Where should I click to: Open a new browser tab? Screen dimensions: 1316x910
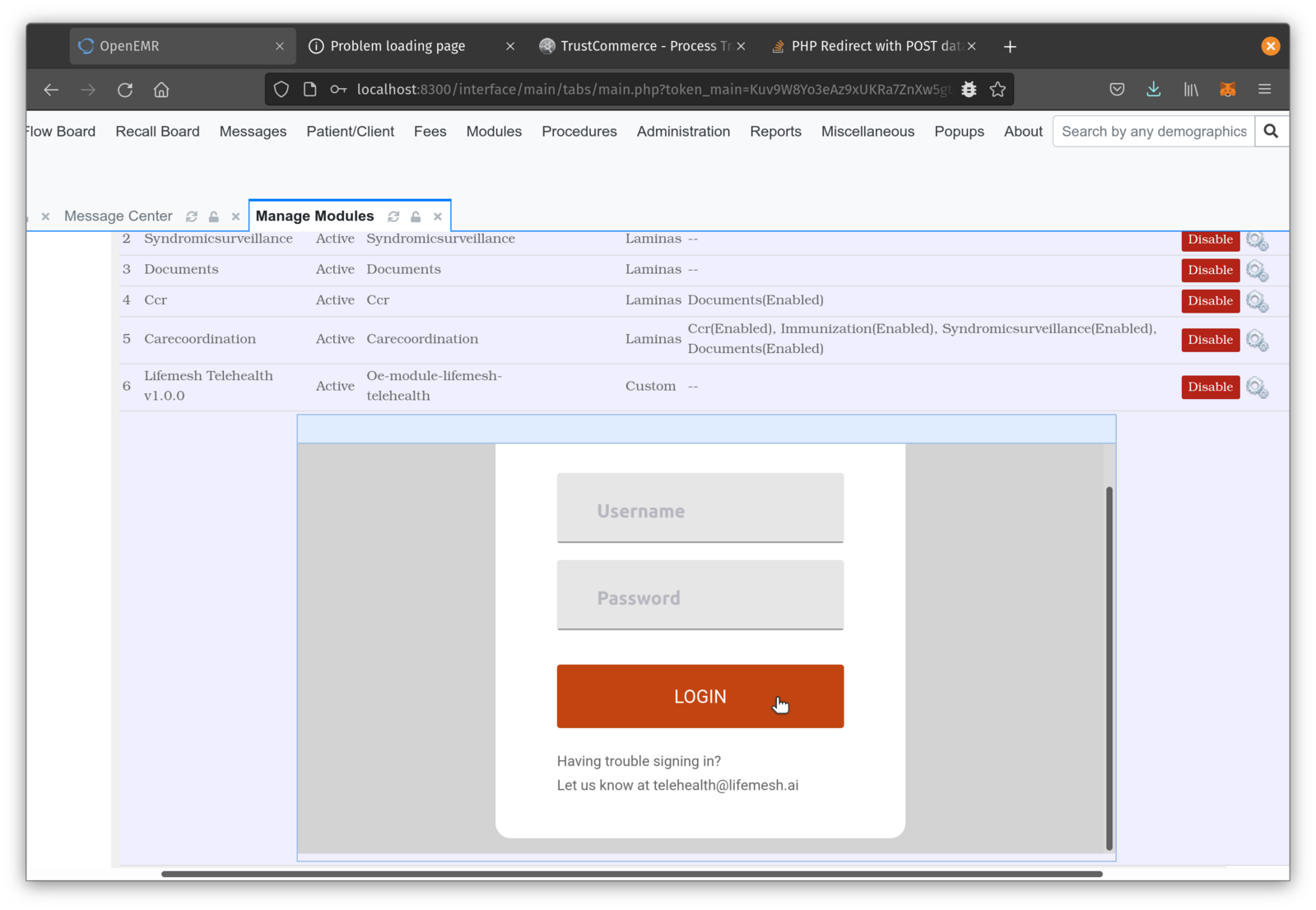(1010, 46)
